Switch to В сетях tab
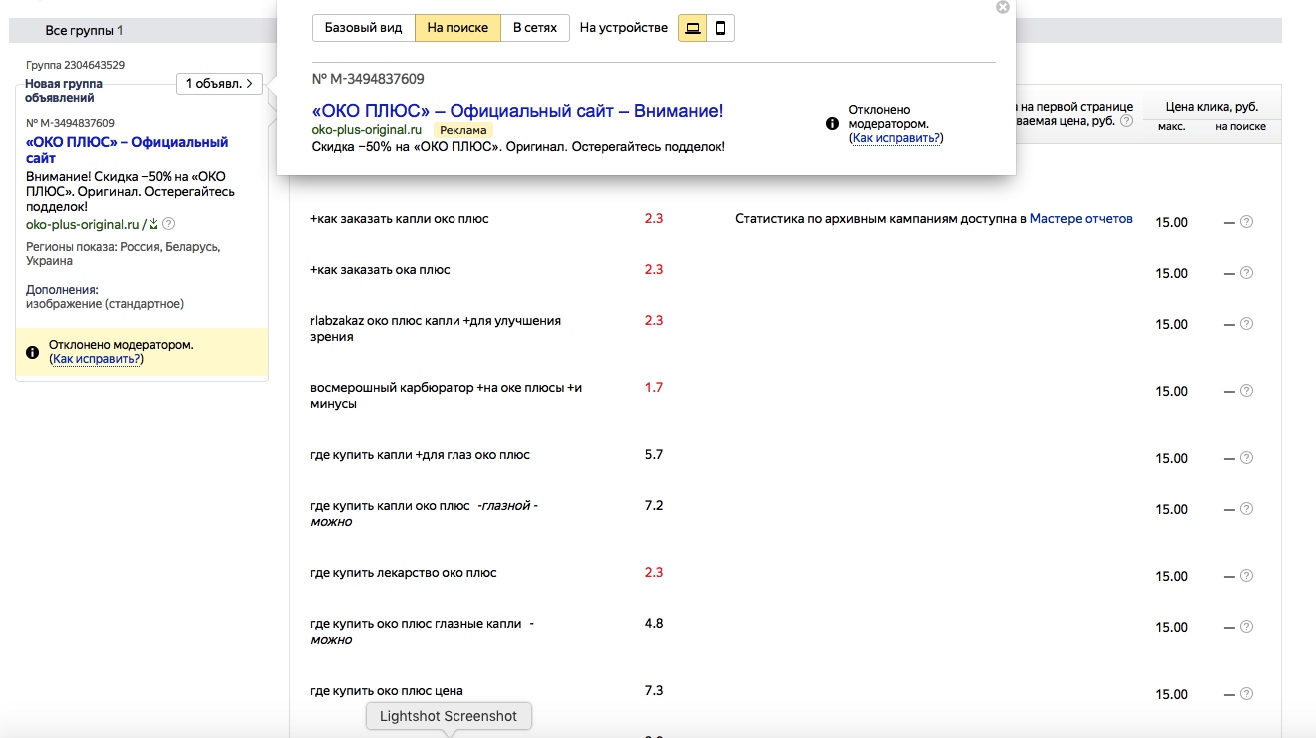The height and width of the screenshot is (738, 1316). pos(535,28)
